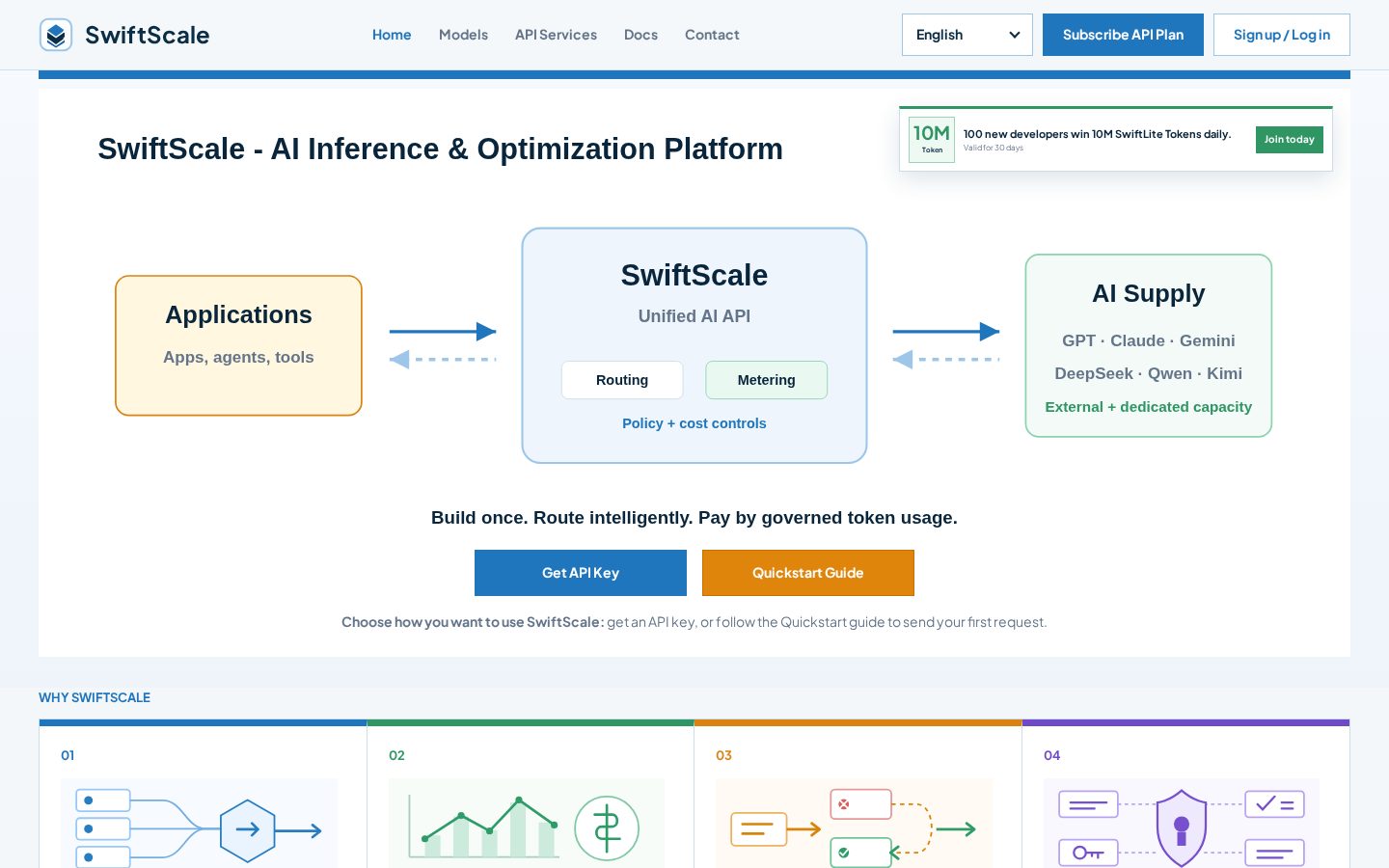The height and width of the screenshot is (868, 1389).
Task: Click the security shield illustration in card 04
Action: click(x=1182, y=823)
